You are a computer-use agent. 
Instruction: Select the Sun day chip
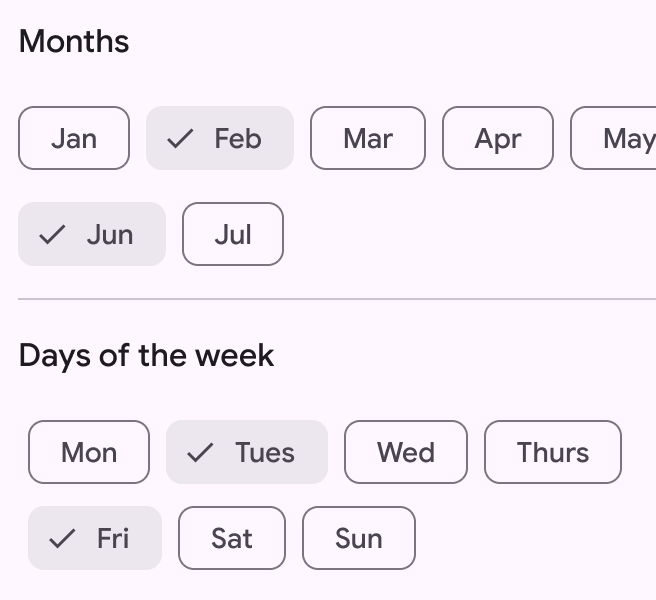[x=359, y=538]
